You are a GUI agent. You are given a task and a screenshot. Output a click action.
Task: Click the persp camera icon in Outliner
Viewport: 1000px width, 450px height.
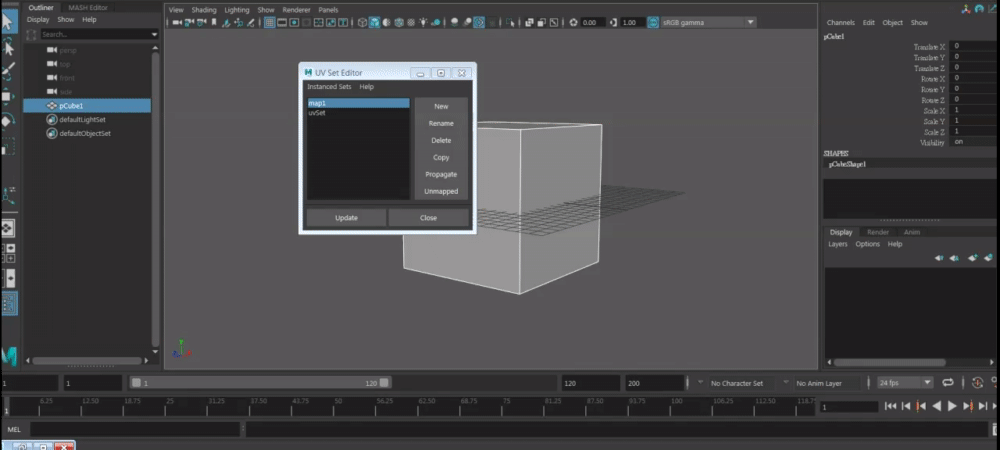click(x=52, y=50)
